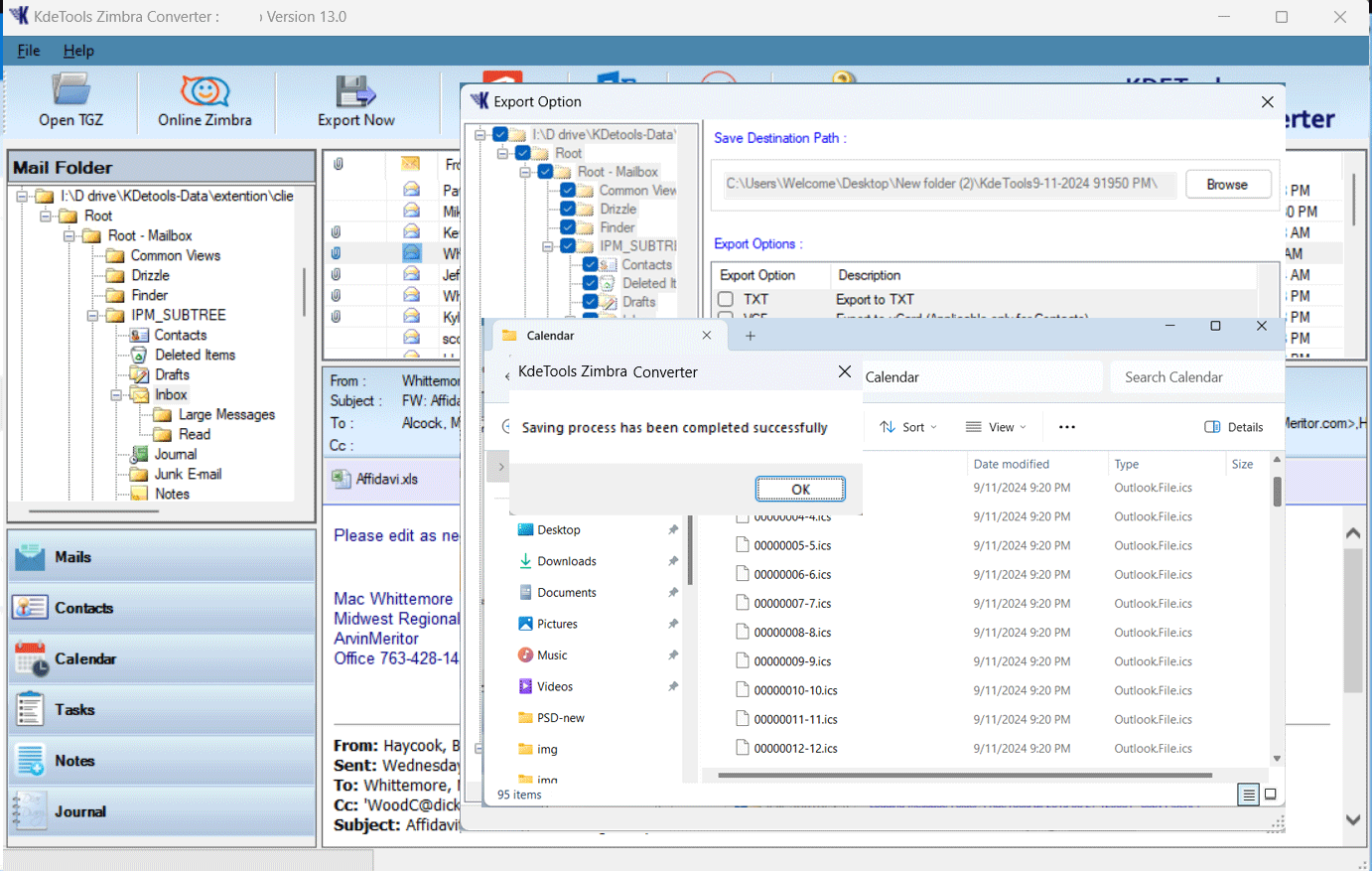Switch Explorer to details list view
The height and width of the screenshot is (871, 1372).
tap(1249, 795)
